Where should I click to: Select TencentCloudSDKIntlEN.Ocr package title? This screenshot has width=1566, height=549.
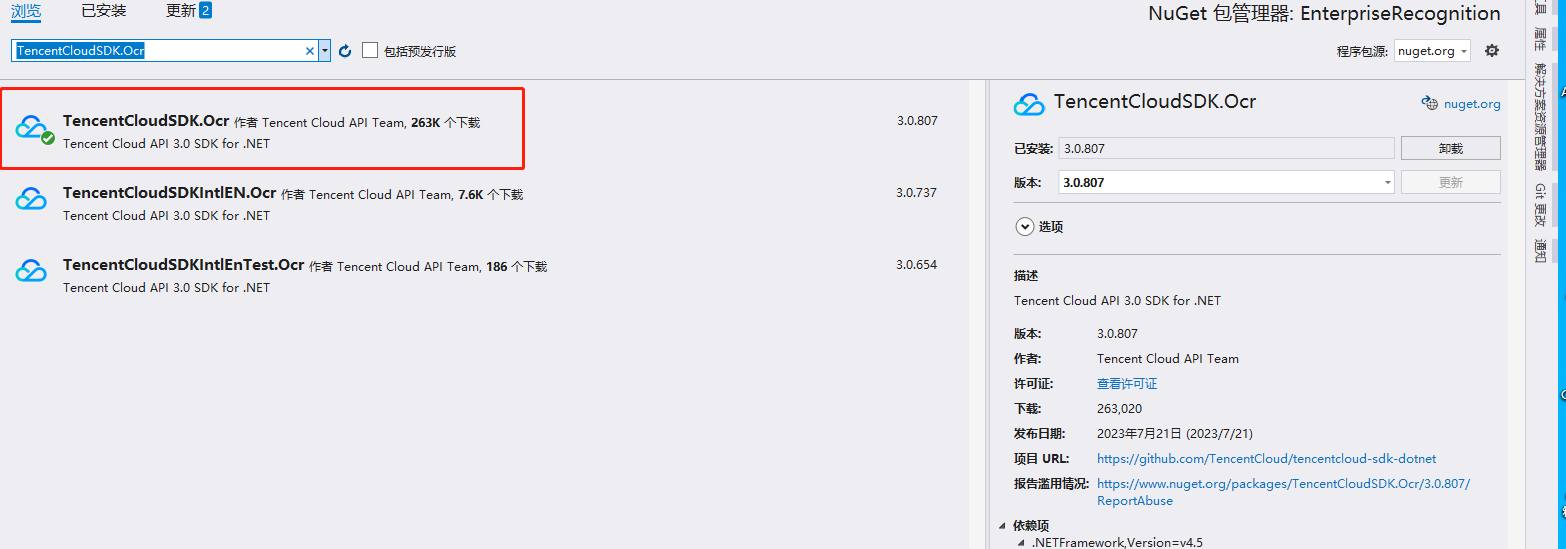[x=169, y=193]
